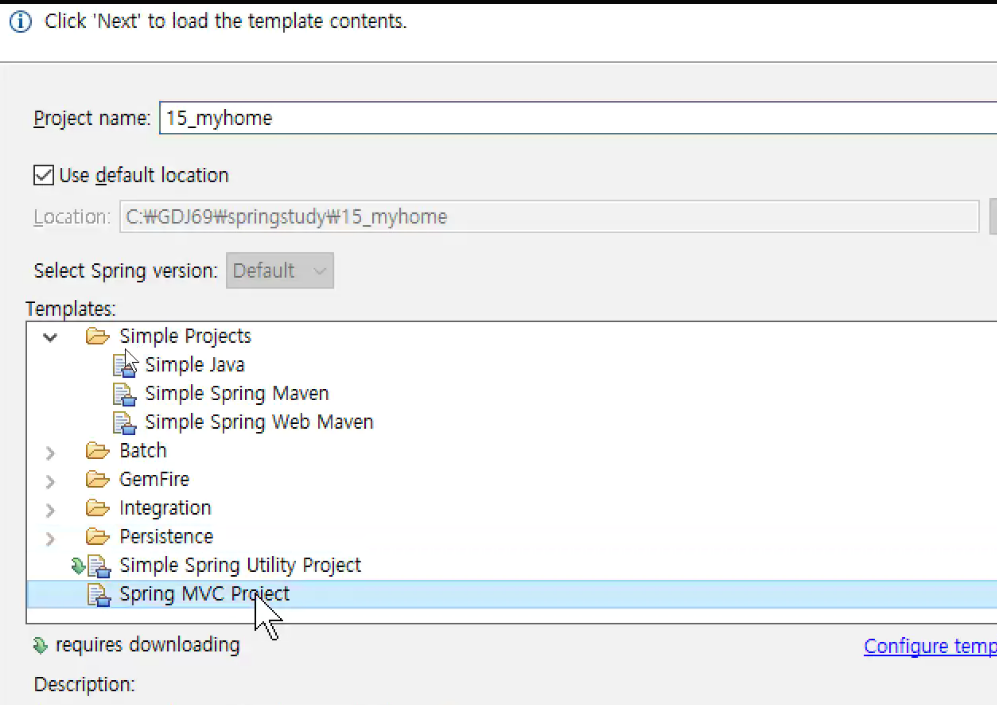Click the disabled Location path field

tap(549, 217)
